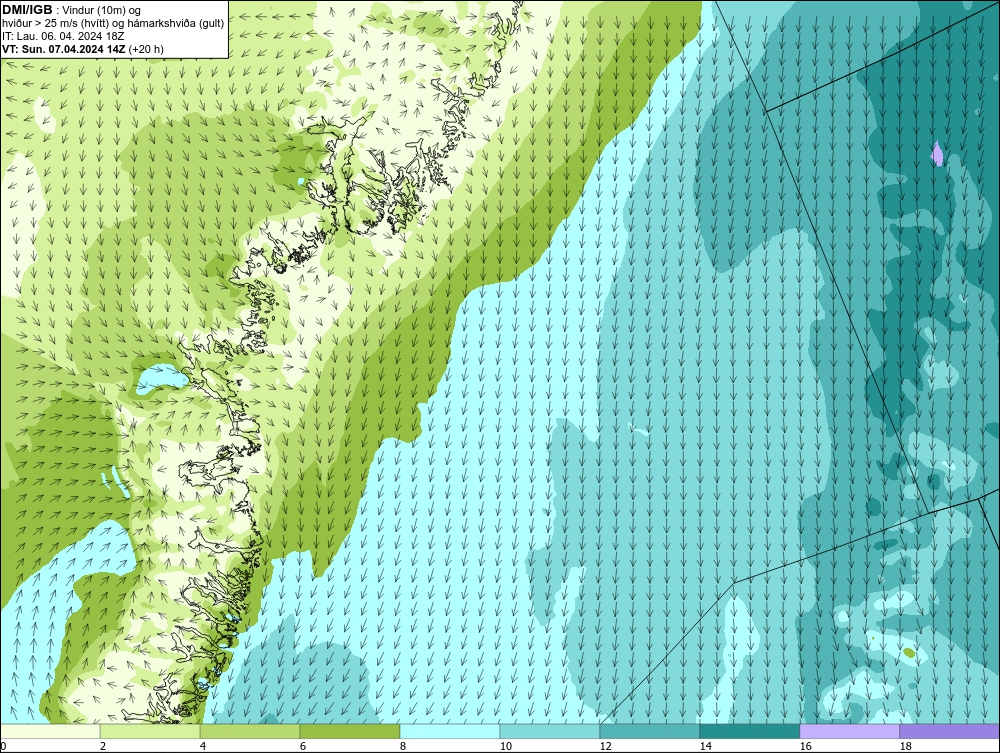The width and height of the screenshot is (1000, 753).
Task: Click the legend scale label "8"
Action: point(402,746)
